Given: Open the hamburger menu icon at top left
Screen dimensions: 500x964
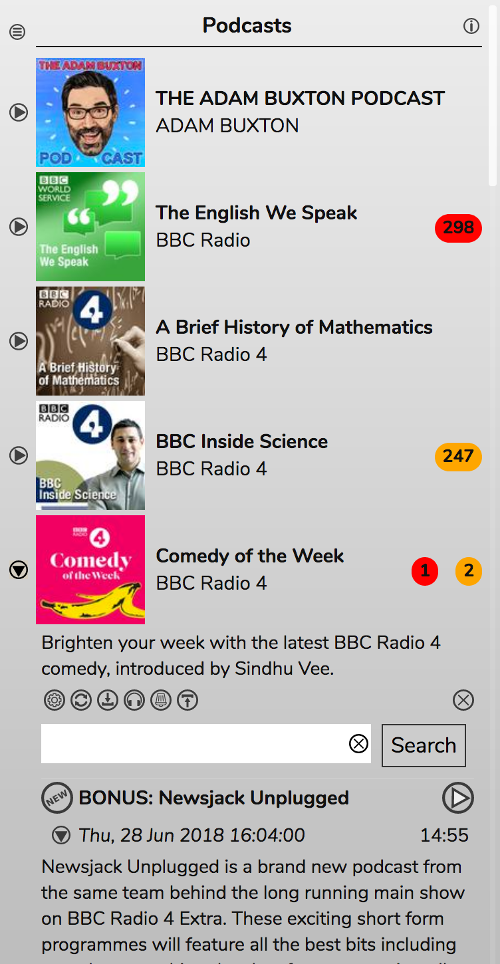Looking at the screenshot, I should pyautogui.click(x=17, y=32).
